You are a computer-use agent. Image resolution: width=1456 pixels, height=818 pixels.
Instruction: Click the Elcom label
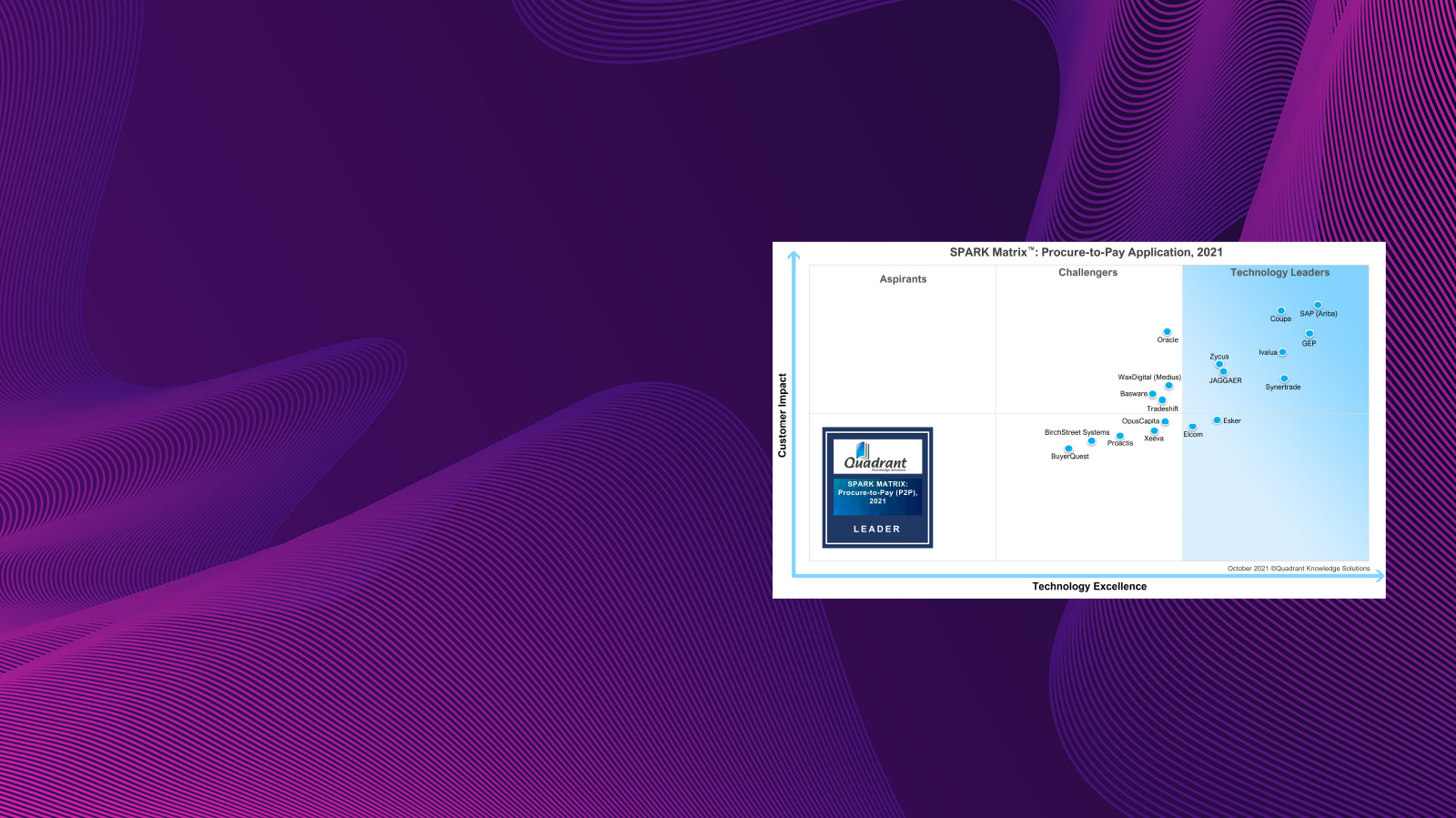pos(1193,435)
